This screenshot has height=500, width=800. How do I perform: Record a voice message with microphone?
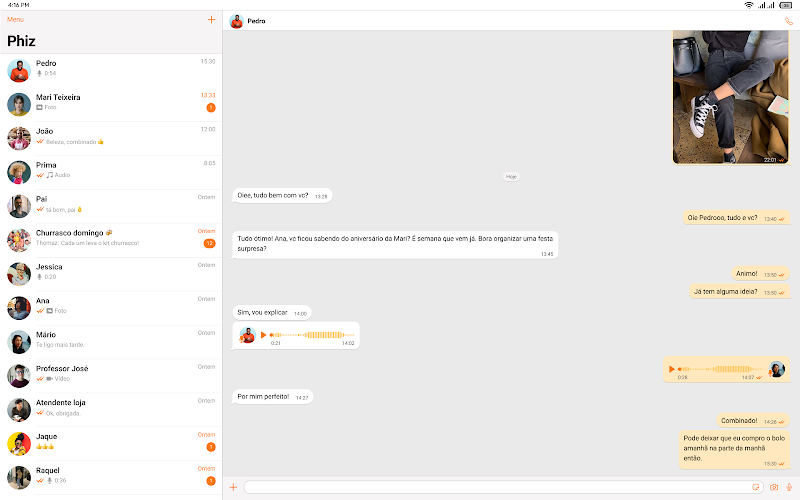789,487
